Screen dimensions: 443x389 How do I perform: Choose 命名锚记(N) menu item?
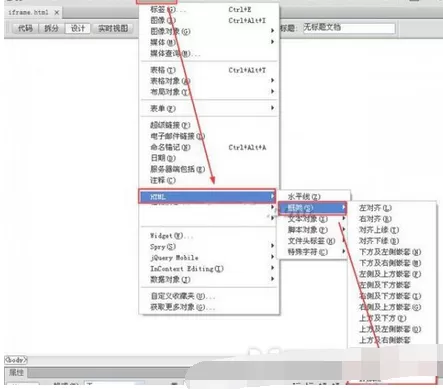point(209,147)
